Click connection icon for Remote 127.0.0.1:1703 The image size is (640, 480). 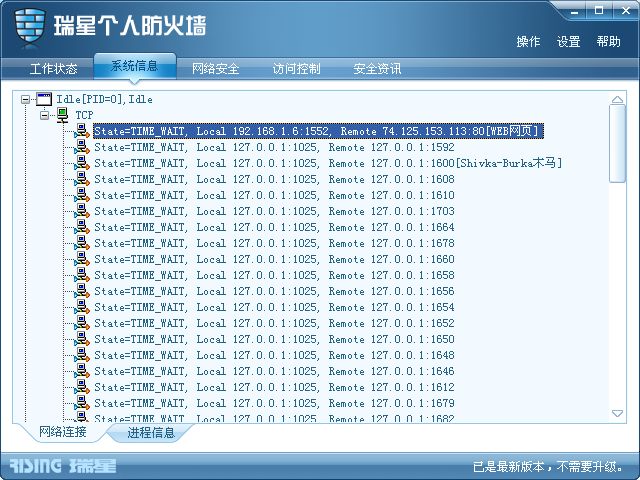tap(82, 211)
